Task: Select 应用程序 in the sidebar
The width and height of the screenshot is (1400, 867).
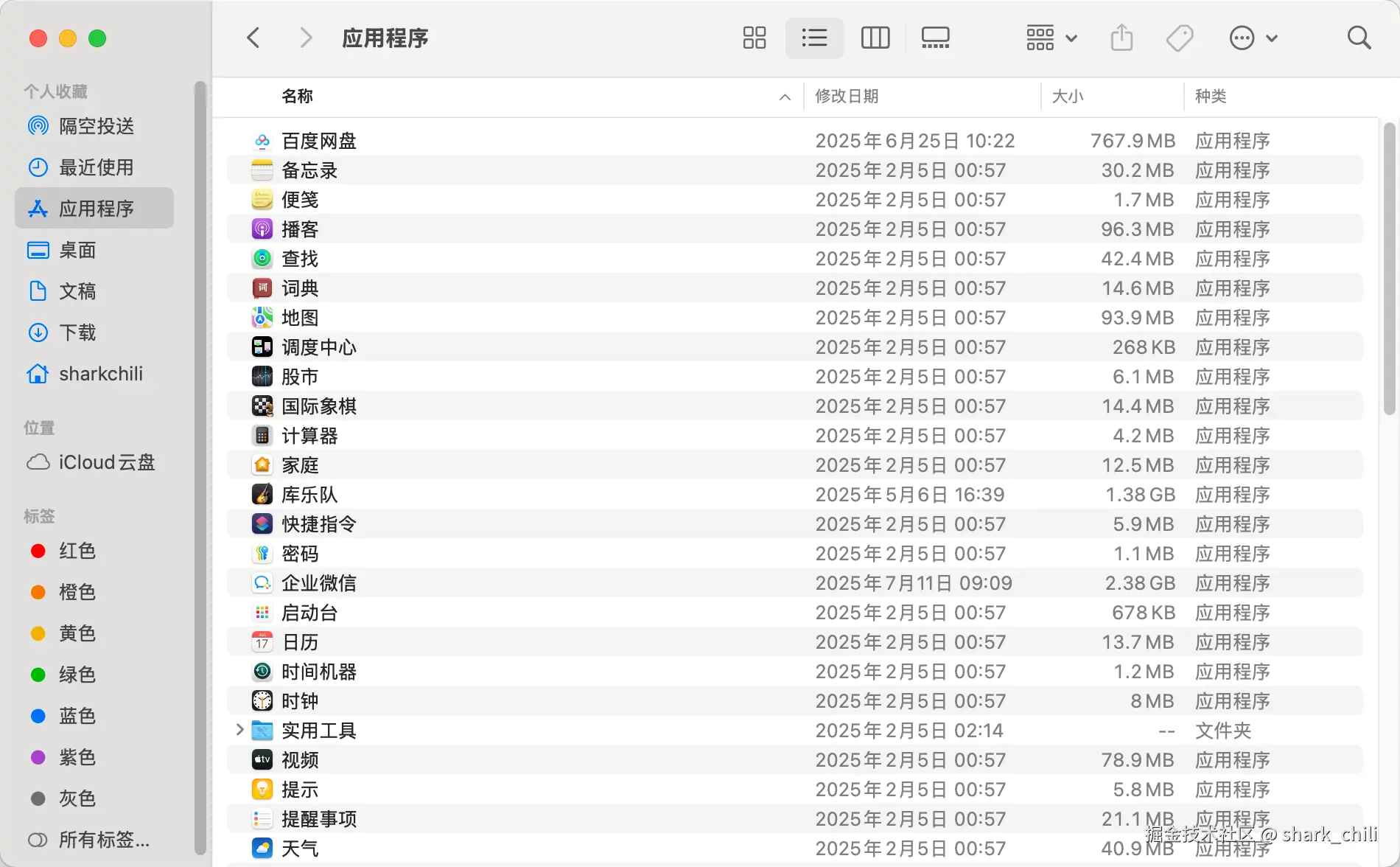Action: pos(94,209)
